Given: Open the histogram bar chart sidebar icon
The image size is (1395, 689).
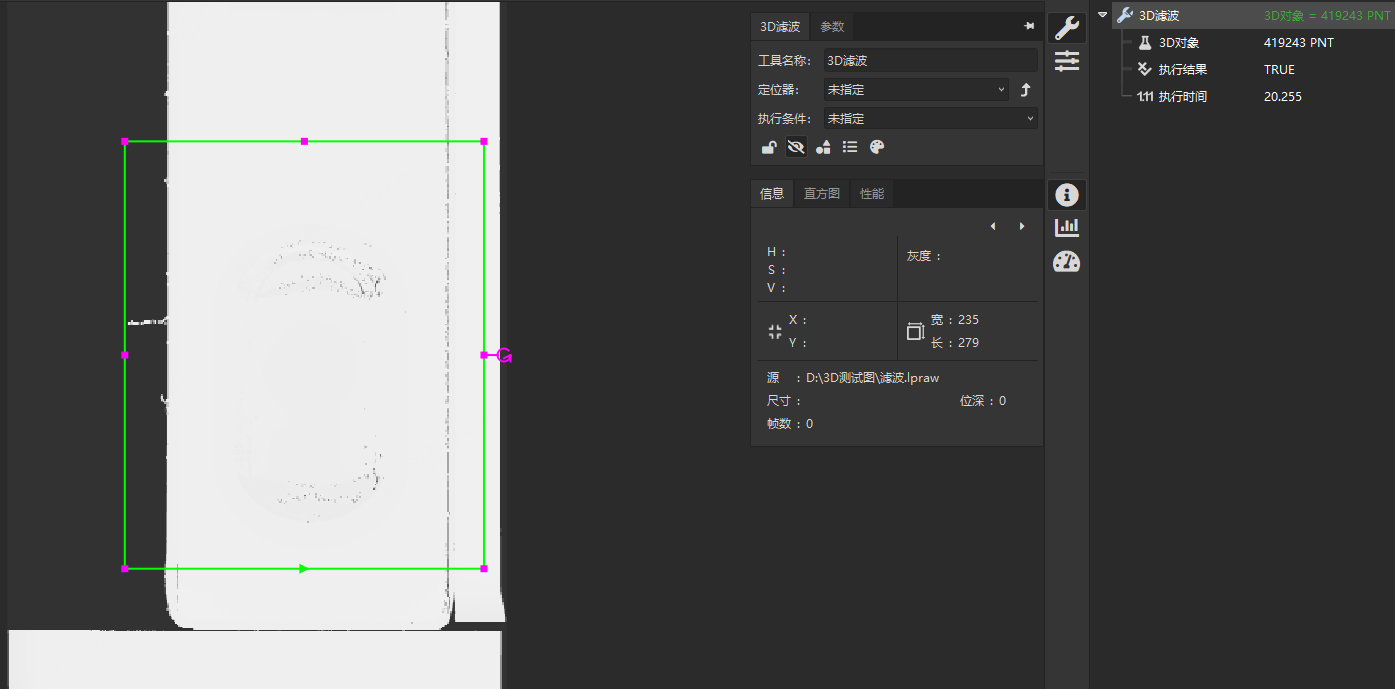Looking at the screenshot, I should tap(1067, 228).
